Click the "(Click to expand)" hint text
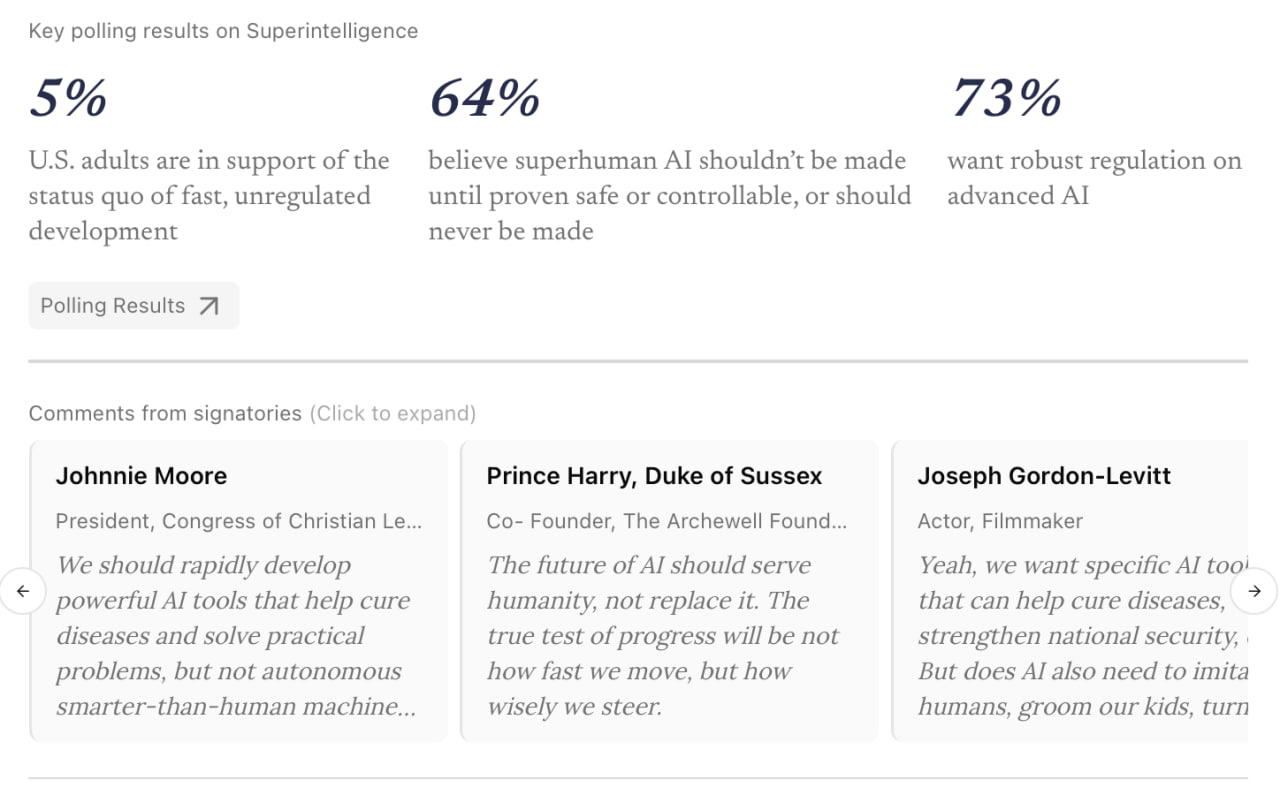This screenshot has width=1280, height=795. [x=392, y=414]
